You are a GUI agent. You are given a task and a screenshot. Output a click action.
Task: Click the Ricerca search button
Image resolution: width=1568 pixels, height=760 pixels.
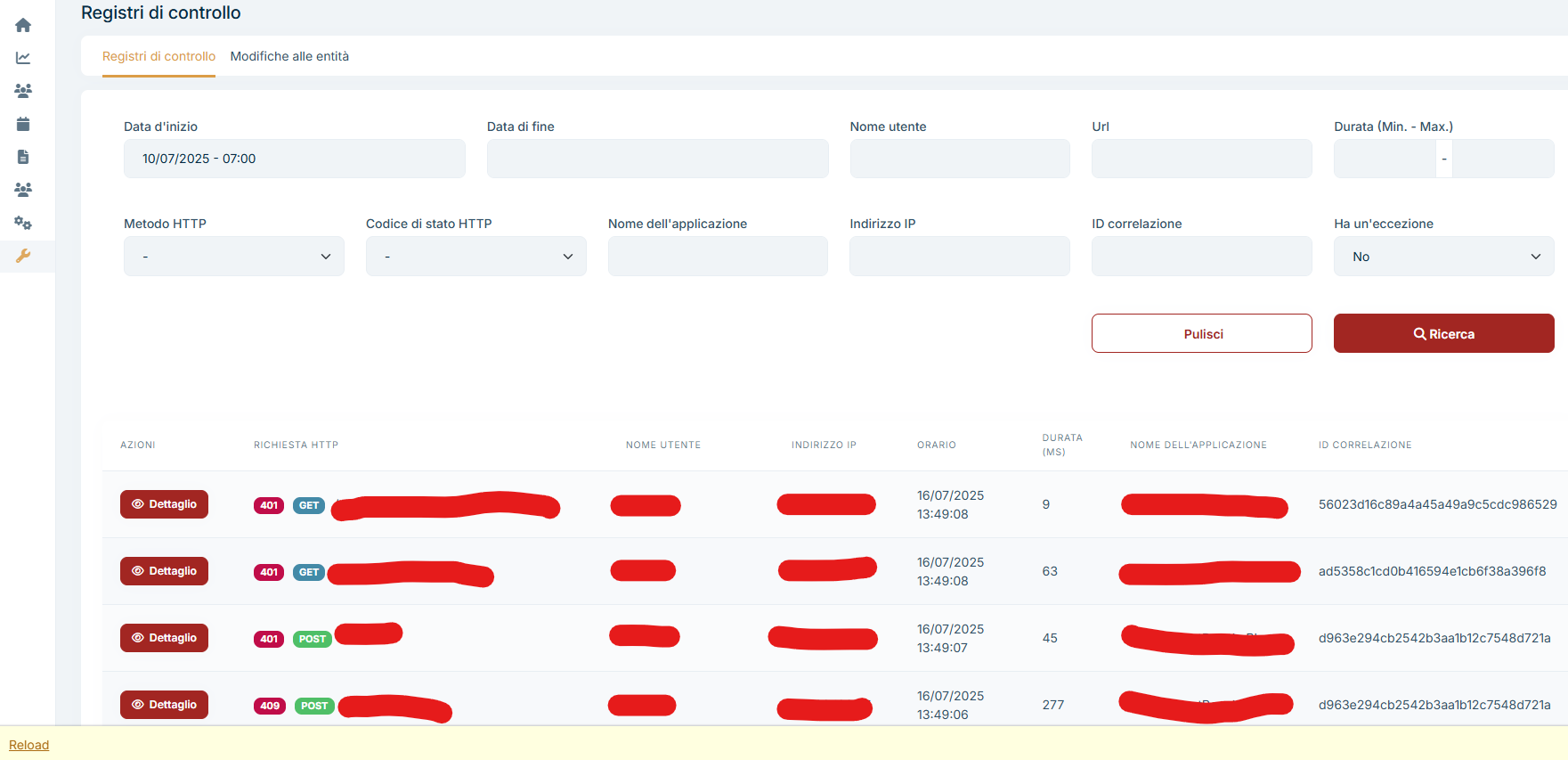(x=1442, y=334)
